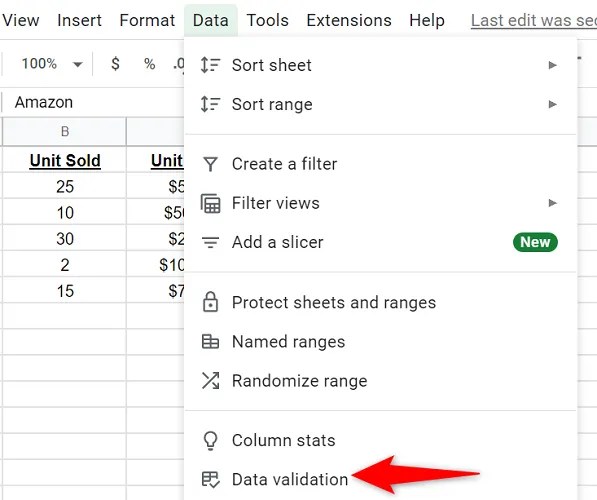Open the View menu
This screenshot has width=597, height=500.
(x=20, y=20)
